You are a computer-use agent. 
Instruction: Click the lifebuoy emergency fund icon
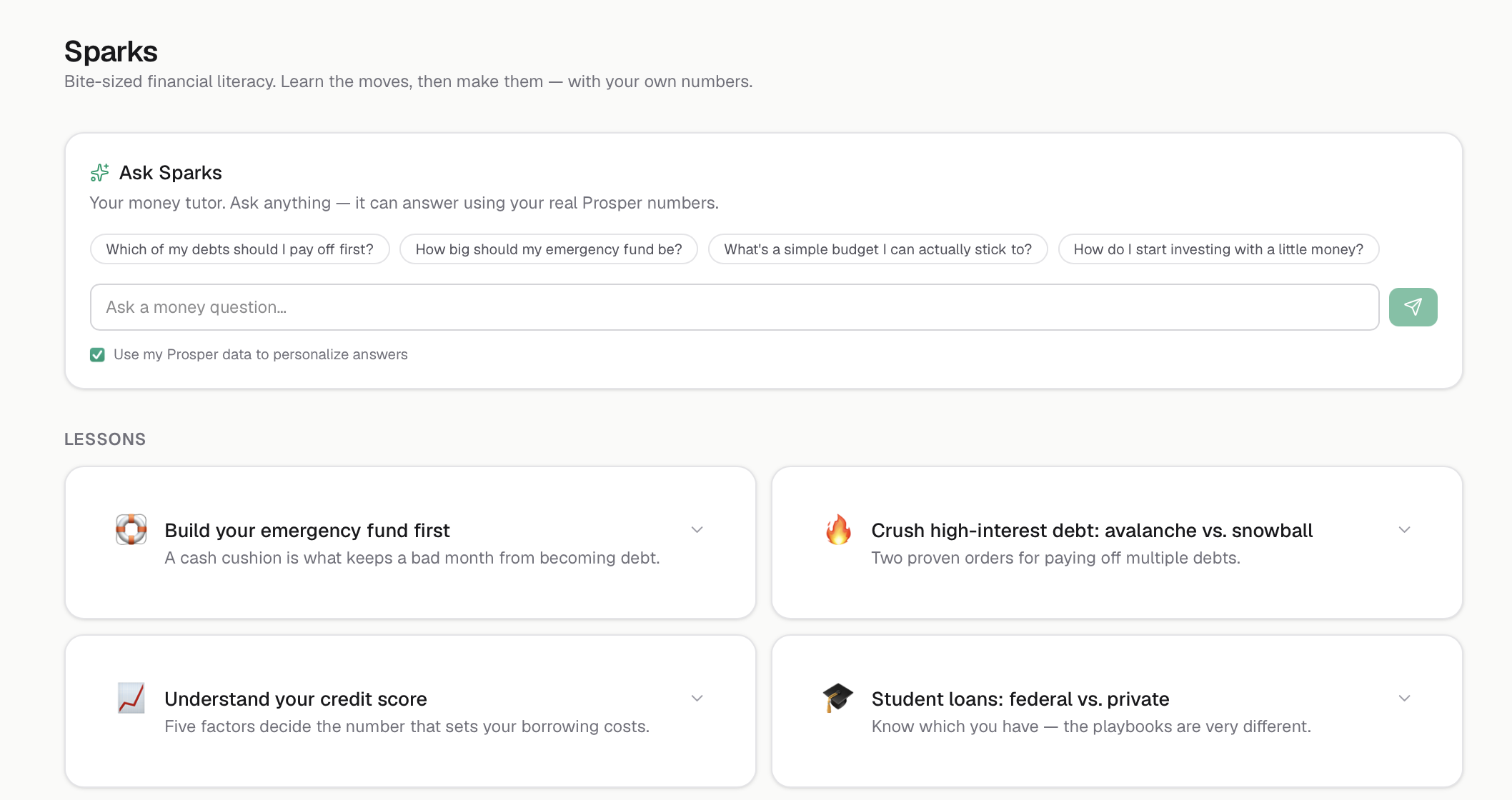131,529
